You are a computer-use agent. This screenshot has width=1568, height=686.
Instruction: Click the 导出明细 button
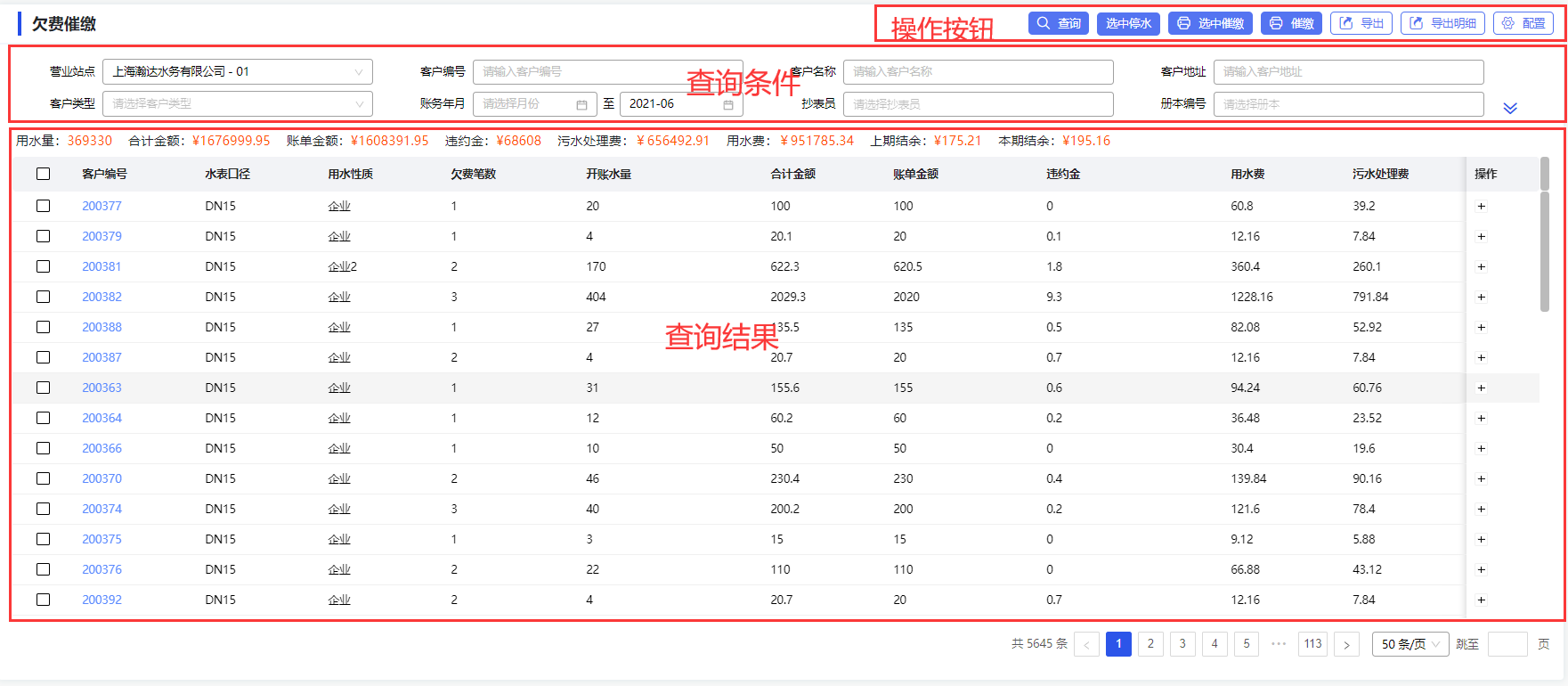(1442, 23)
